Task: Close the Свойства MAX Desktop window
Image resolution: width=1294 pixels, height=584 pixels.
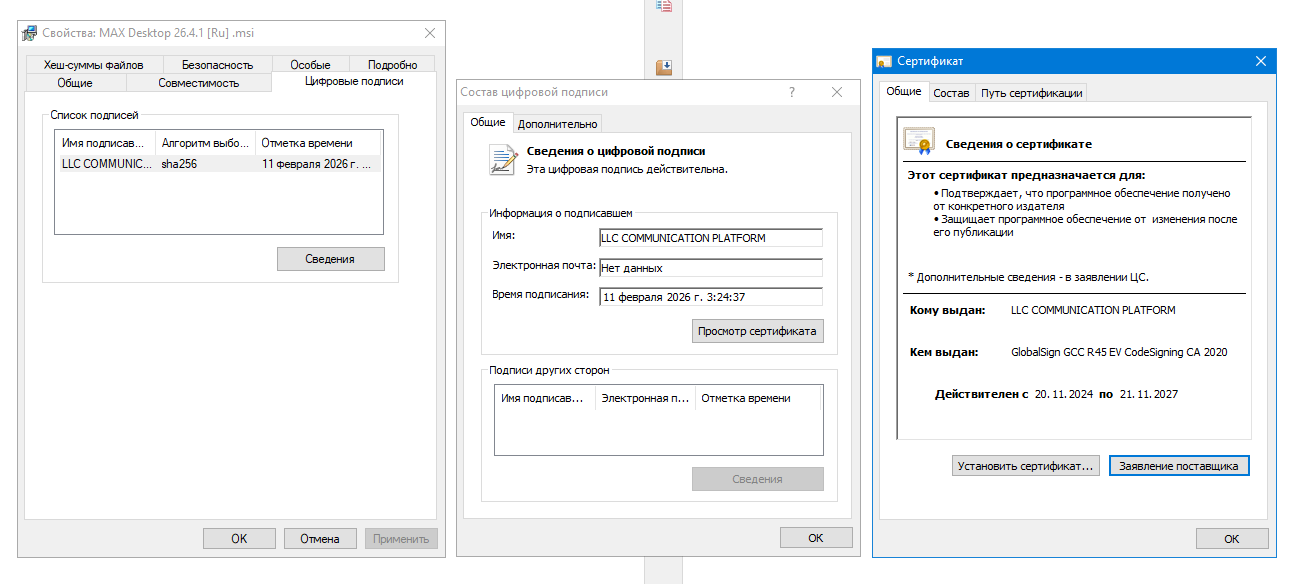Action: click(x=430, y=33)
